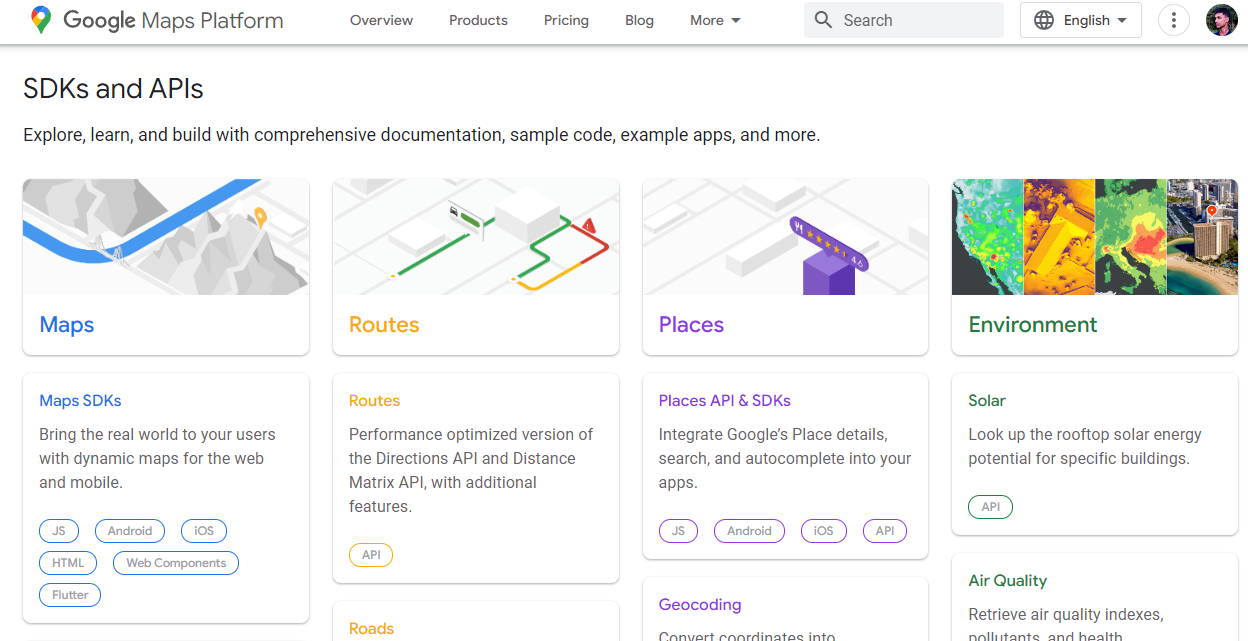Click the Environment category heading
The image size is (1248, 641).
[1033, 325]
